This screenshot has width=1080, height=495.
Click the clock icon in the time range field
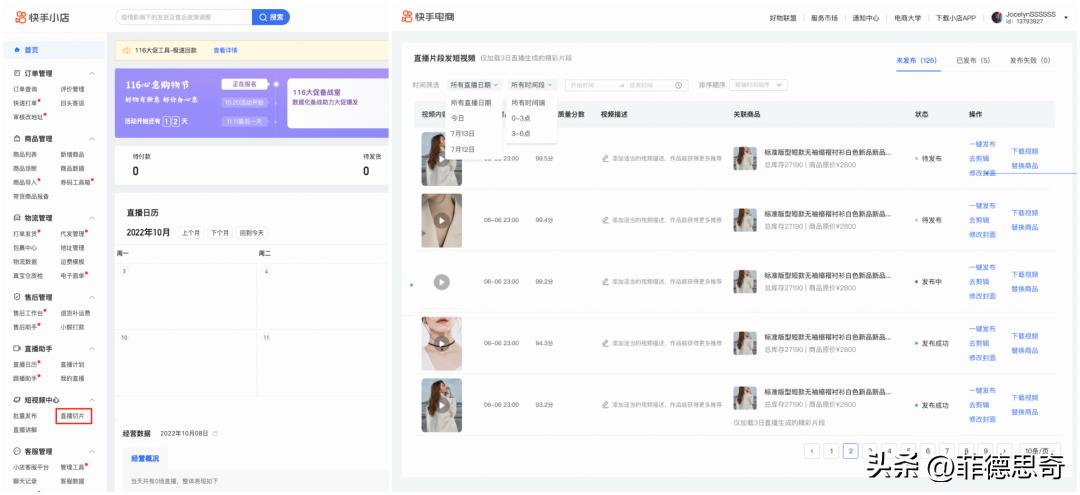[x=678, y=85]
